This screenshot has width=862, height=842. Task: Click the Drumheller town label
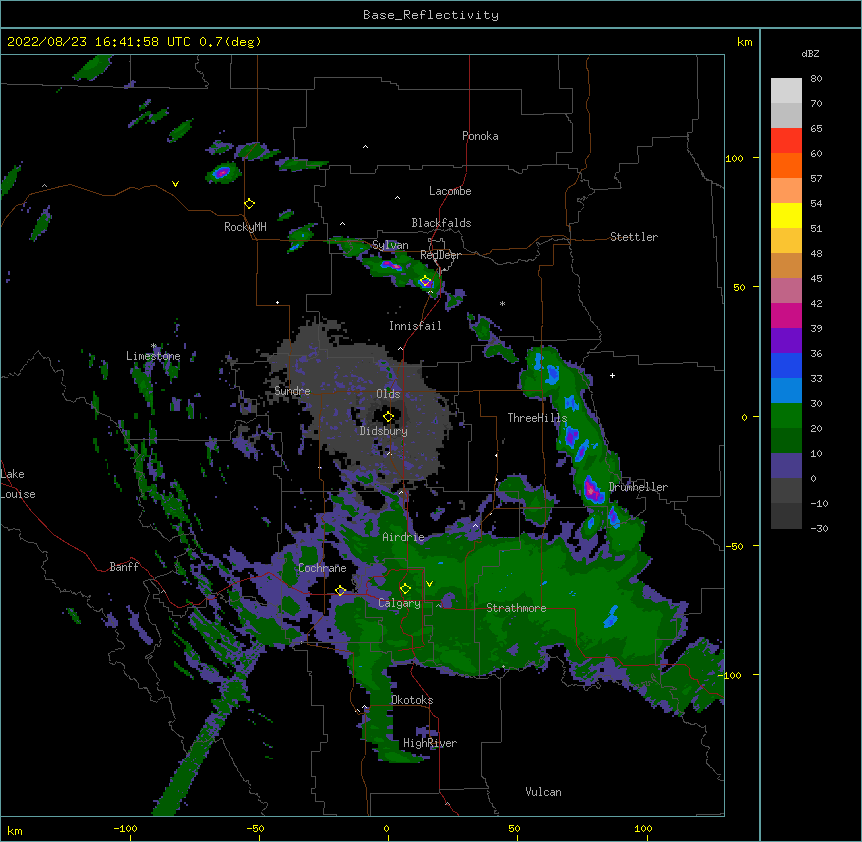(x=638, y=487)
